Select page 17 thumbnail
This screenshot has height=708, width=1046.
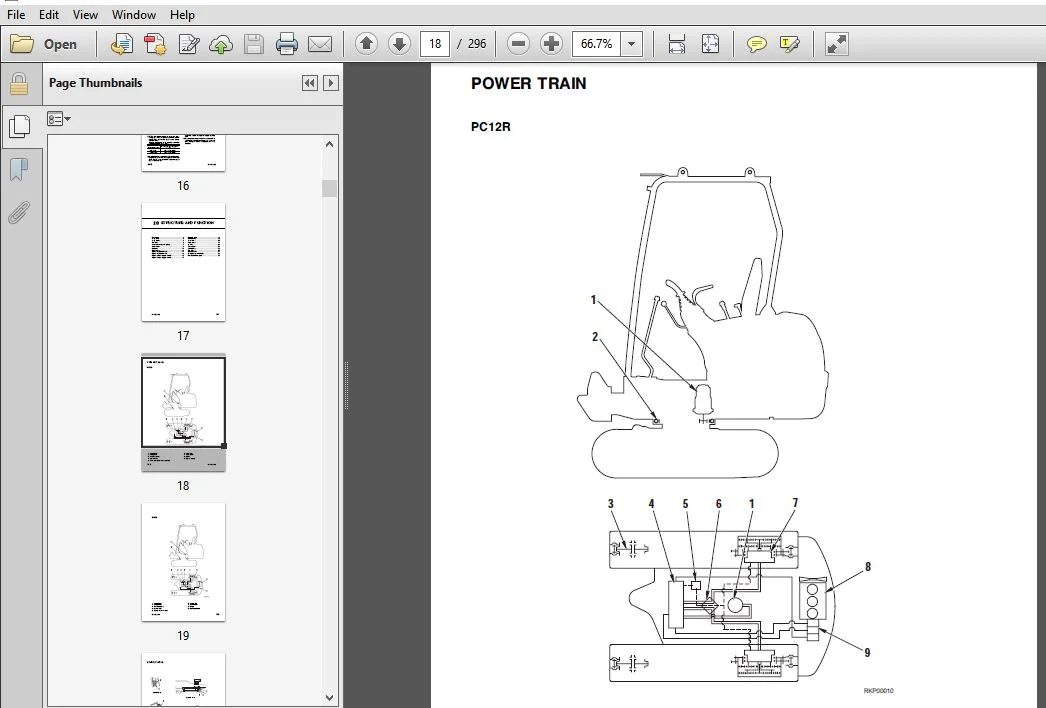pos(183,262)
